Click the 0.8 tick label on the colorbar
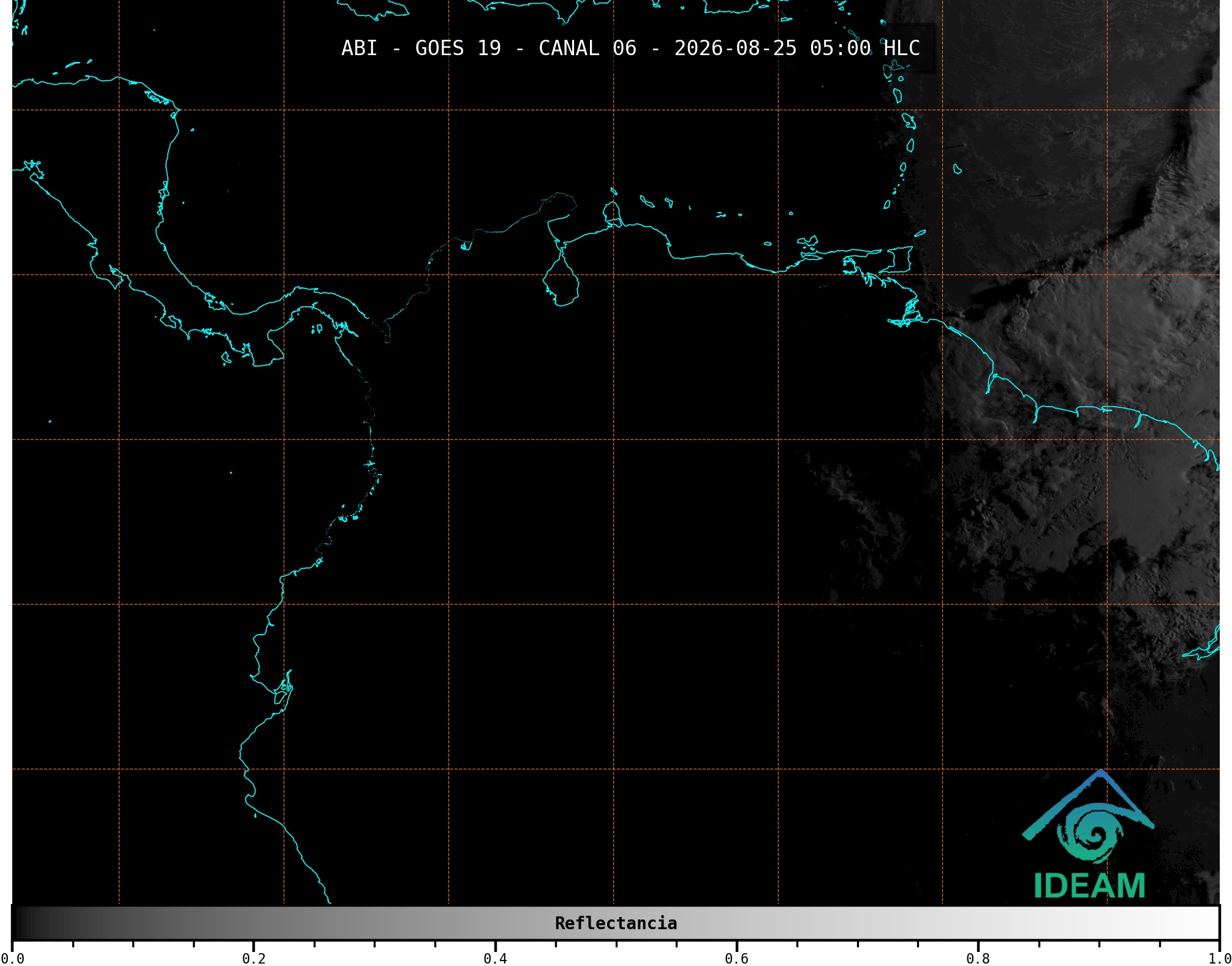 (x=978, y=958)
